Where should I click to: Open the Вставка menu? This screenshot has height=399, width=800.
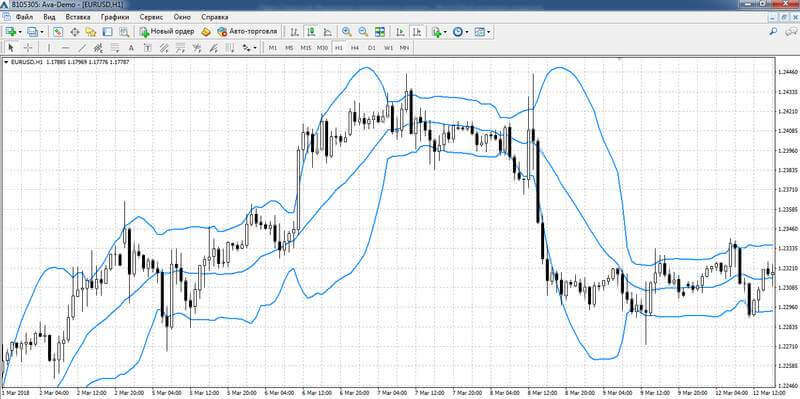pyautogui.click(x=78, y=17)
